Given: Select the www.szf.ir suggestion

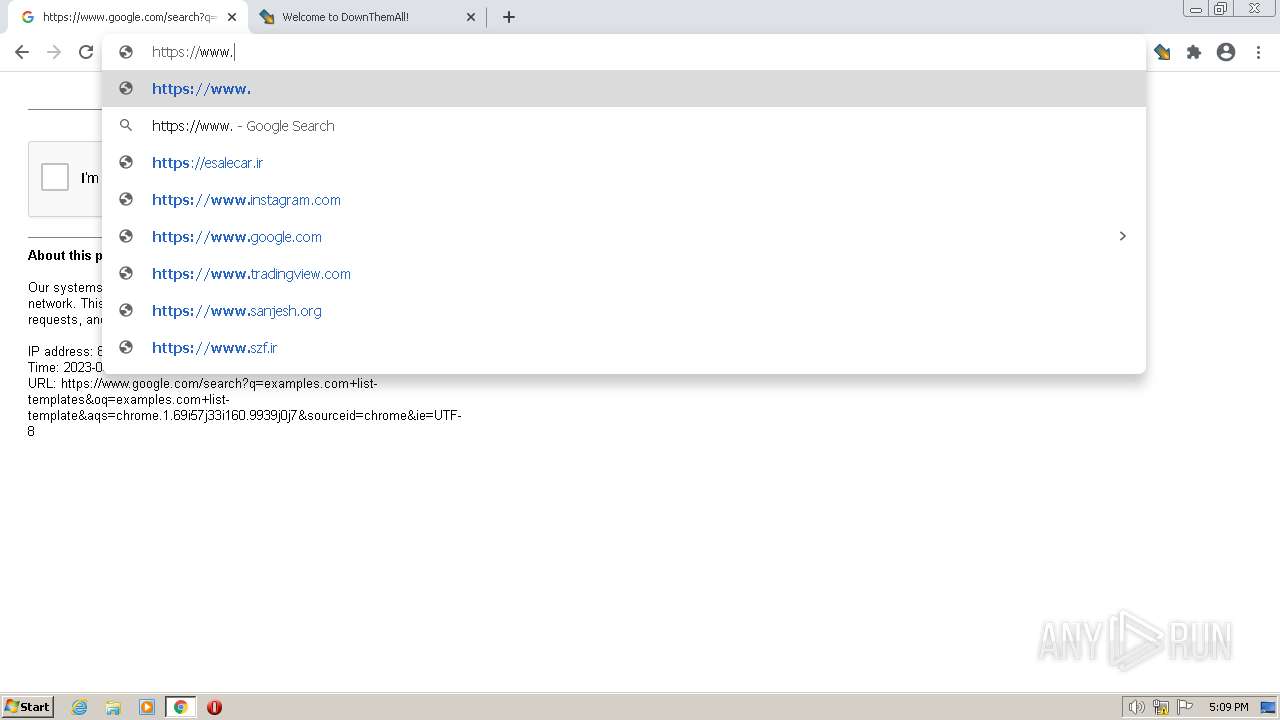Looking at the screenshot, I should point(624,347).
